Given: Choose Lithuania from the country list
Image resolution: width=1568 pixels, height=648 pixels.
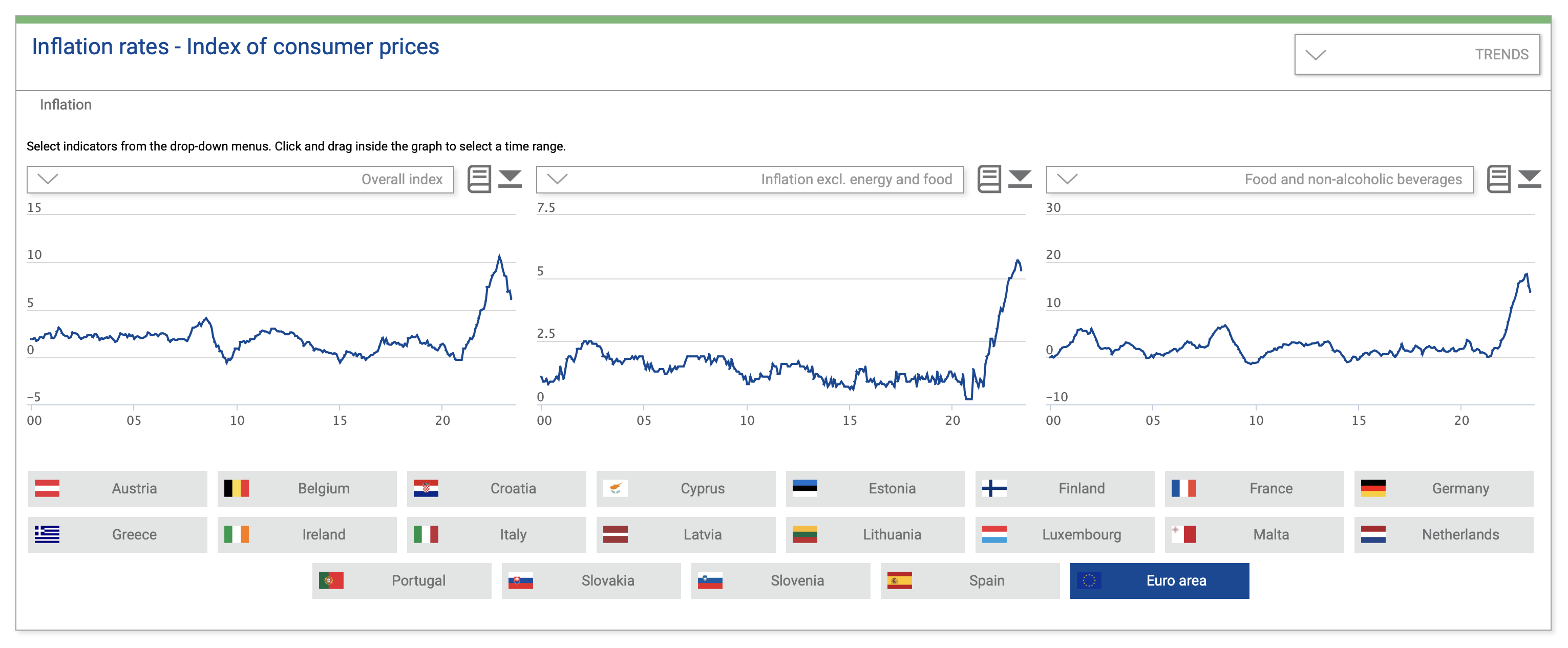Looking at the screenshot, I should point(875,535).
